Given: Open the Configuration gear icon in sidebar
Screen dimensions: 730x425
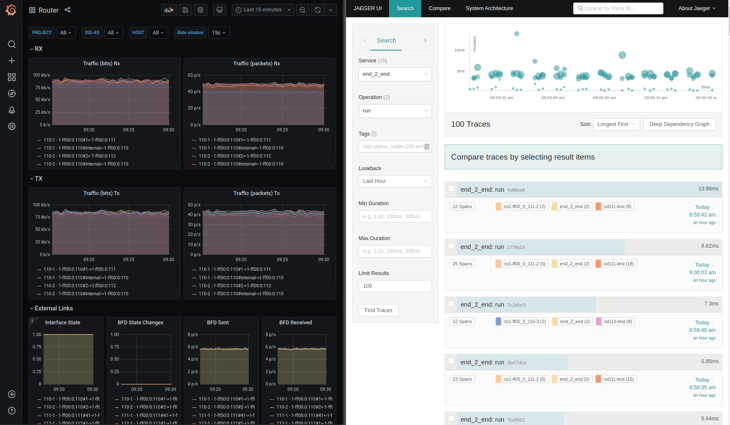Looking at the screenshot, I should [12, 126].
